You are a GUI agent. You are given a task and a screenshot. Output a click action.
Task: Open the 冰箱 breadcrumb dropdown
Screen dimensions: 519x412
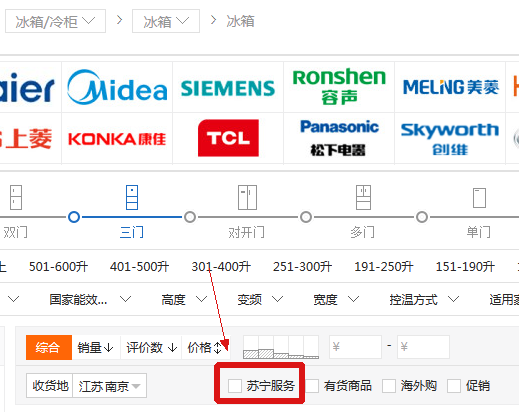tap(166, 21)
